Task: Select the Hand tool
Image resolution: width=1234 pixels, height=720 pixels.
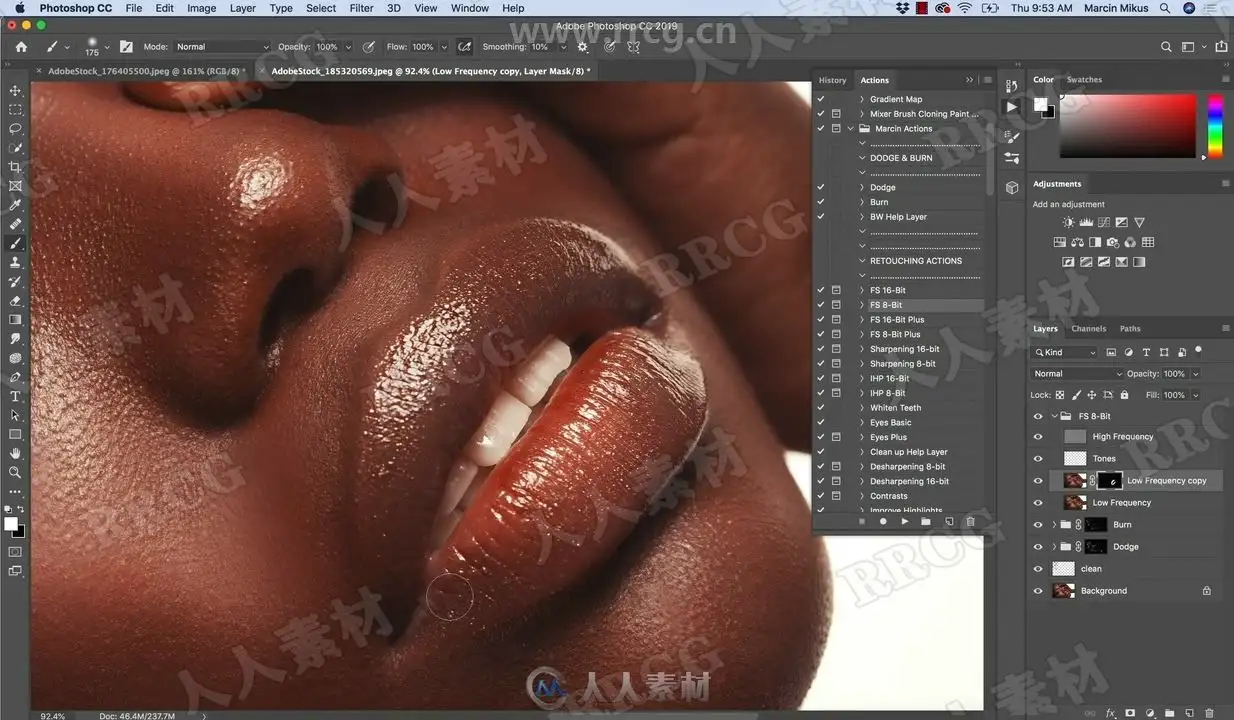Action: click(x=15, y=453)
